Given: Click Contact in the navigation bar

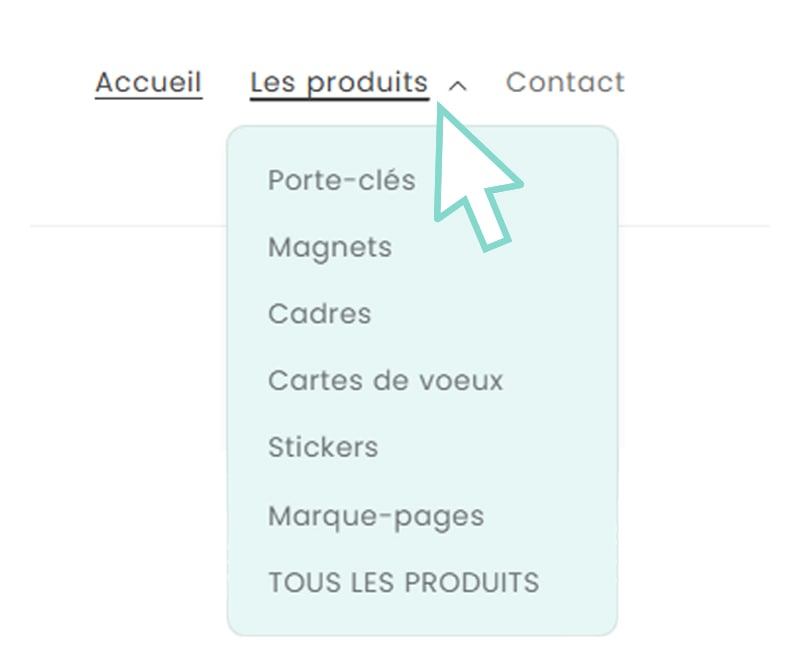Looking at the screenshot, I should tap(565, 82).
